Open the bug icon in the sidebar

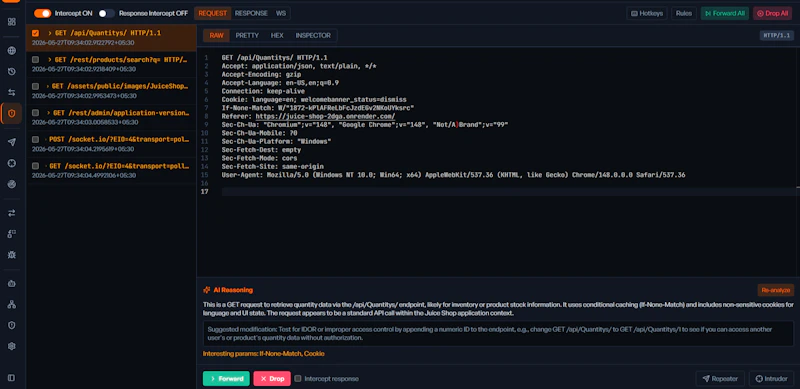tap(11, 254)
